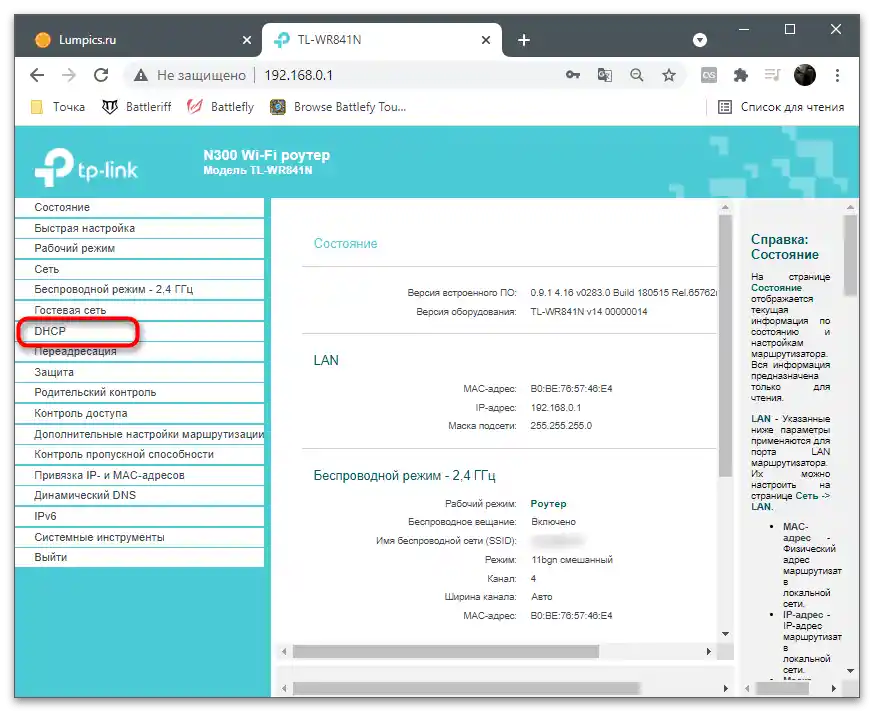Open the extensions puzzle icon

740,75
